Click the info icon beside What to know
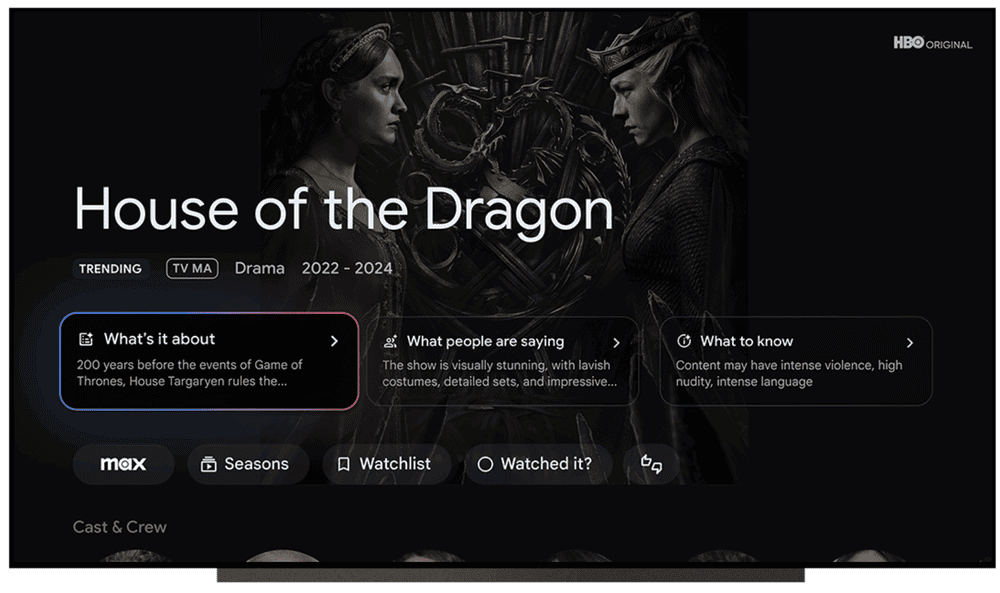The height and width of the screenshot is (593, 1000). [684, 341]
